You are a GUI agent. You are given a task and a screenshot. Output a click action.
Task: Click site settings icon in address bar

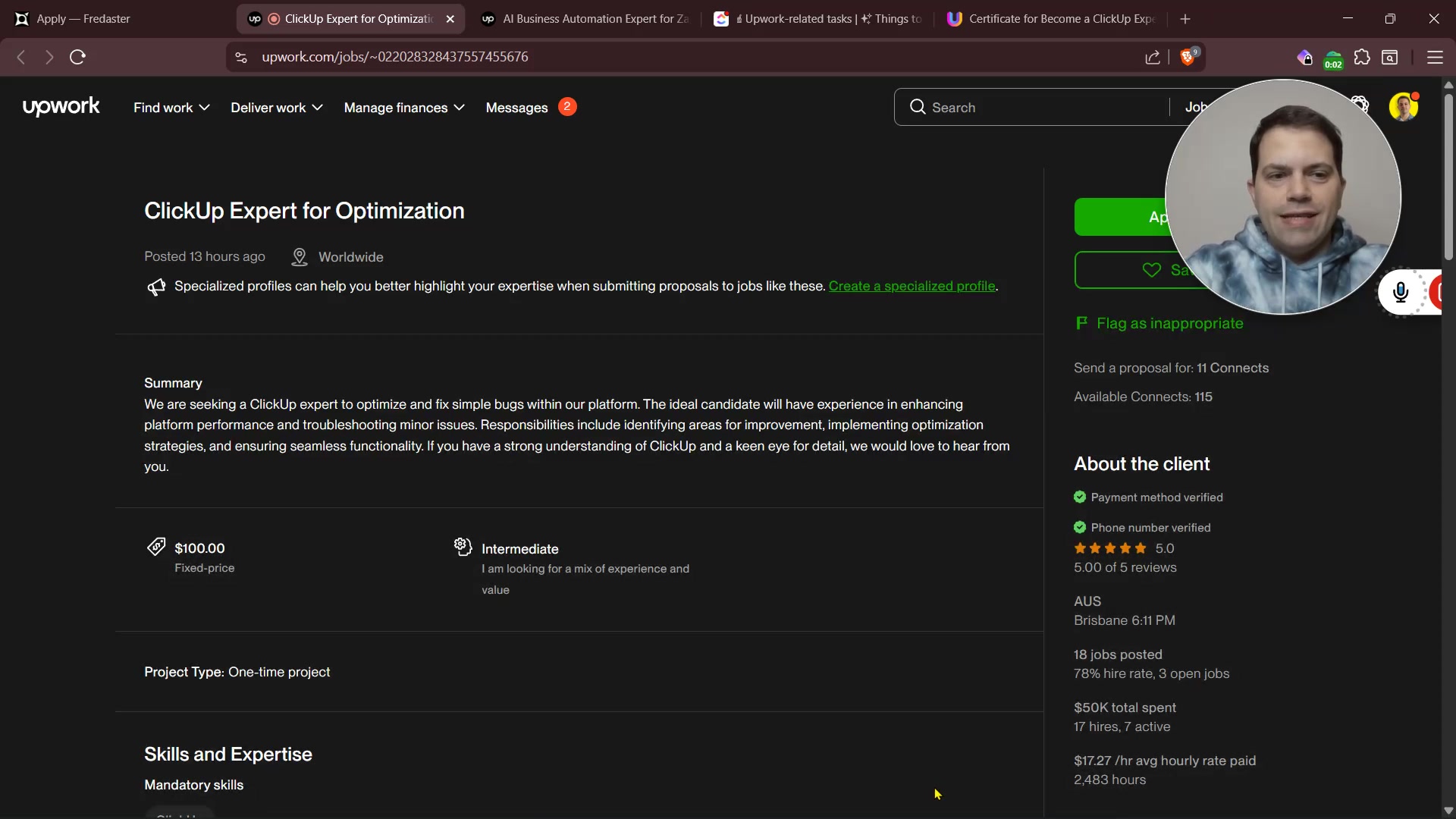point(241,57)
